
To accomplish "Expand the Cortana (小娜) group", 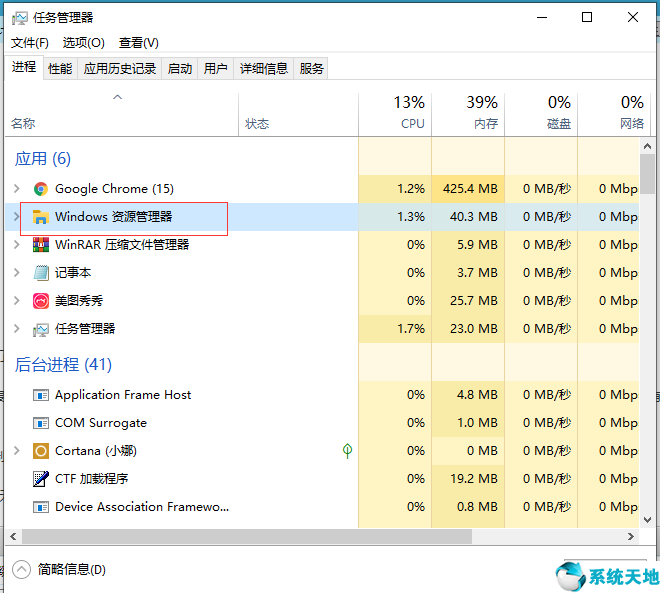I will [x=16, y=451].
